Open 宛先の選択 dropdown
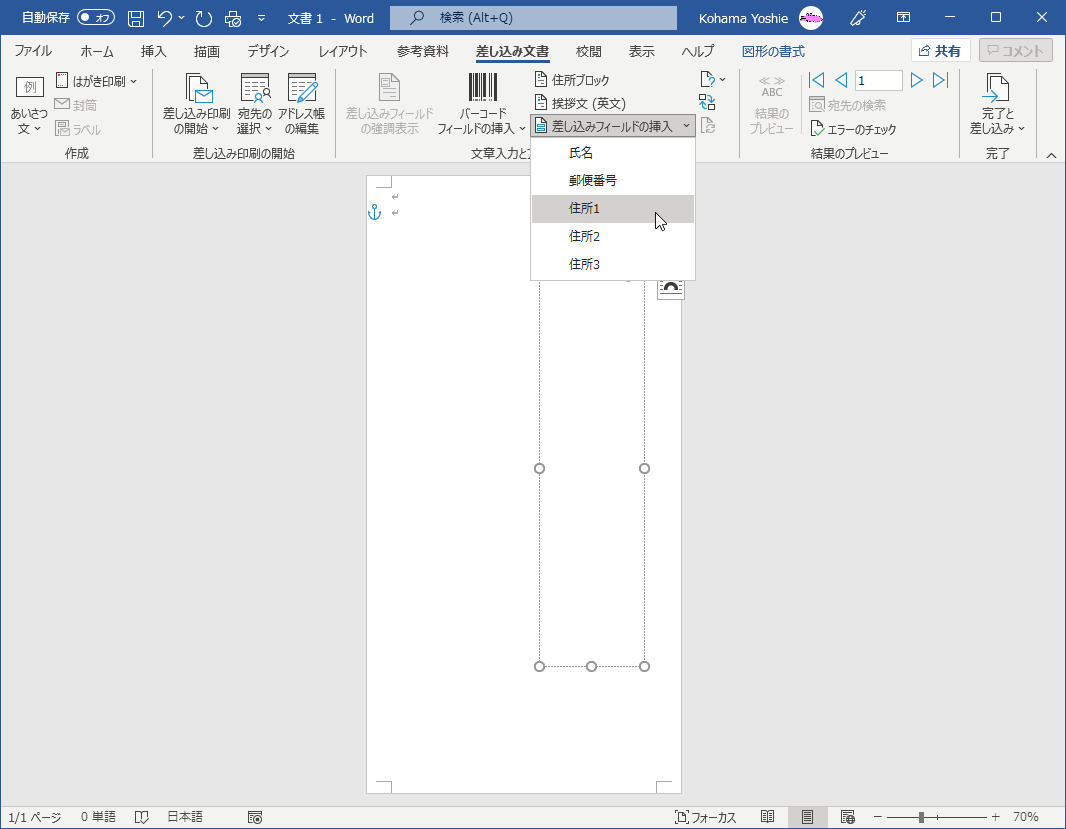Viewport: 1066px width, 829px height. click(x=254, y=104)
